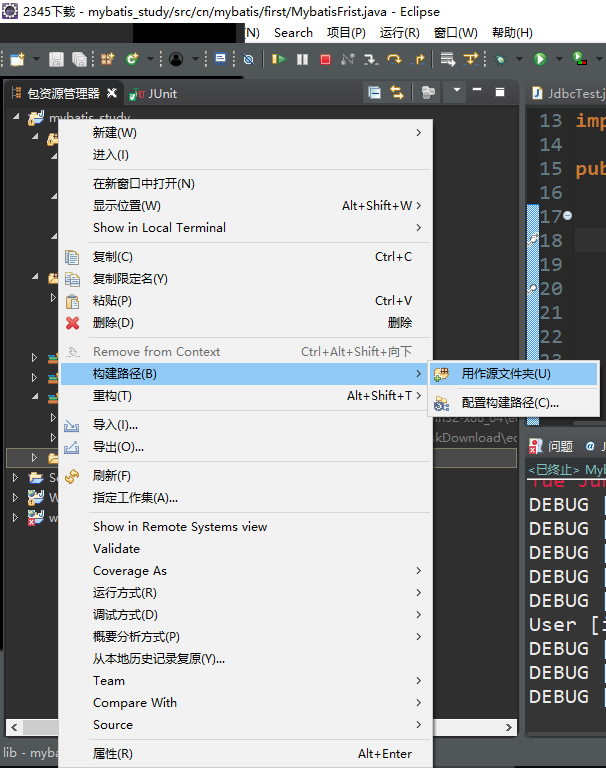This screenshot has width=606, height=768.
Task: Switch to the JUnit tab
Action: coord(153,94)
